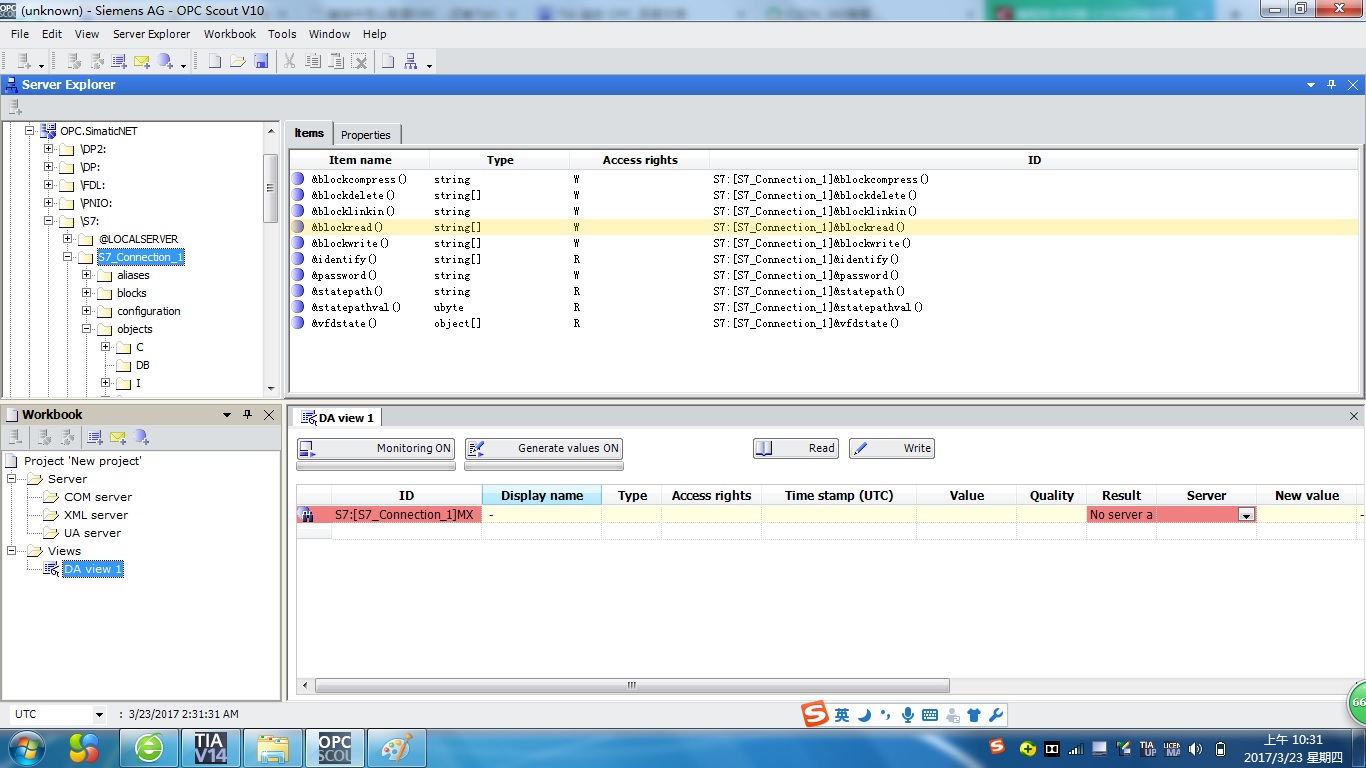The image size is (1366, 768).
Task: Click the add view list icon in main toolbar
Action: point(119,61)
